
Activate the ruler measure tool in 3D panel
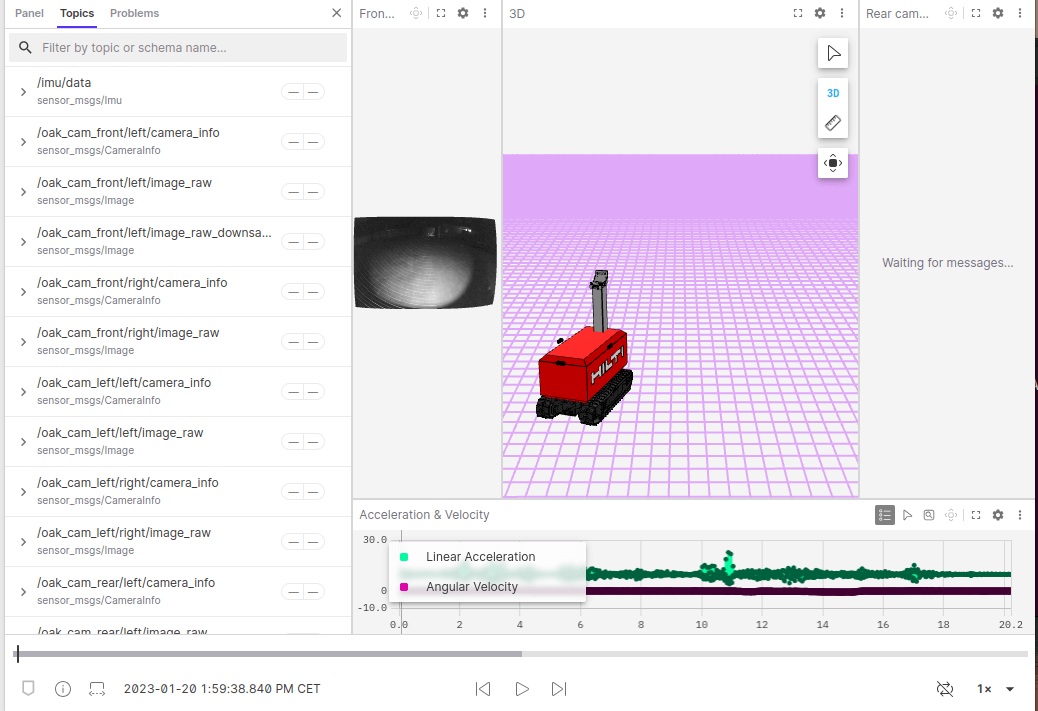pos(833,123)
